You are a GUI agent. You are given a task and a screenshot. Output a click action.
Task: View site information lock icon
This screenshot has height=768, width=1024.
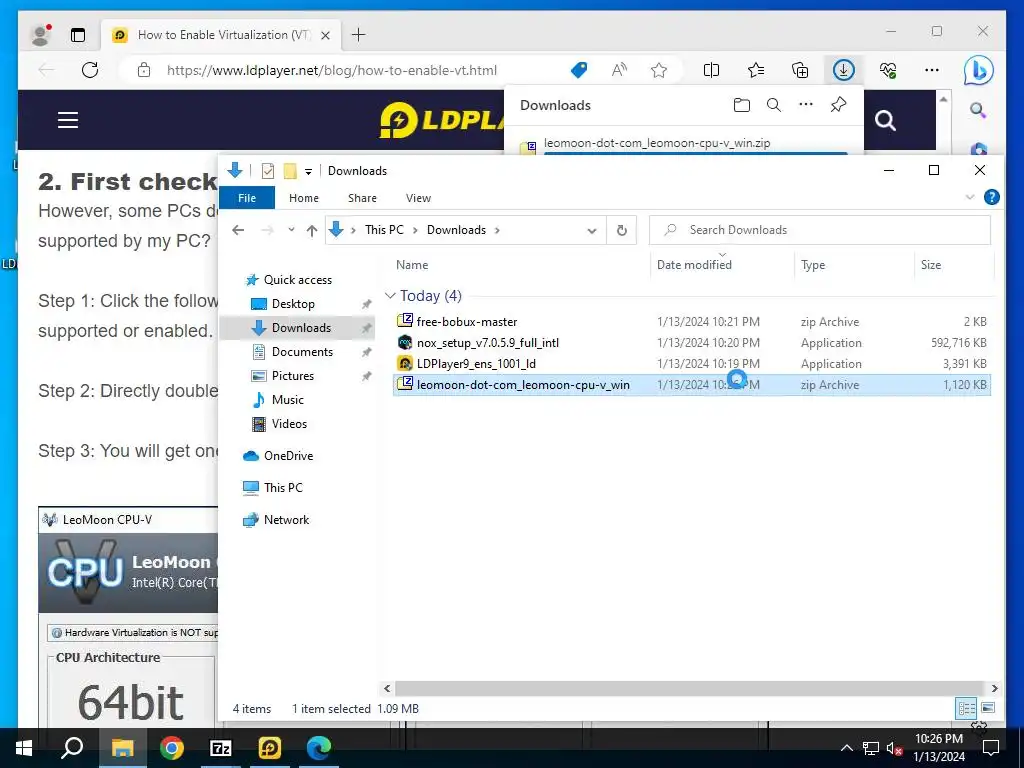tap(144, 70)
